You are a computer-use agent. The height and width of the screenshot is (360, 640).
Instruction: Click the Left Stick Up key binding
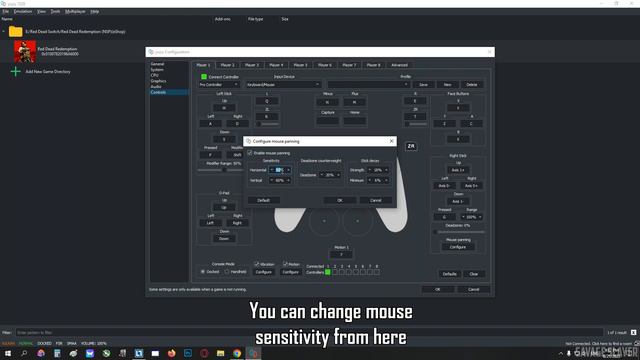pos(224,108)
